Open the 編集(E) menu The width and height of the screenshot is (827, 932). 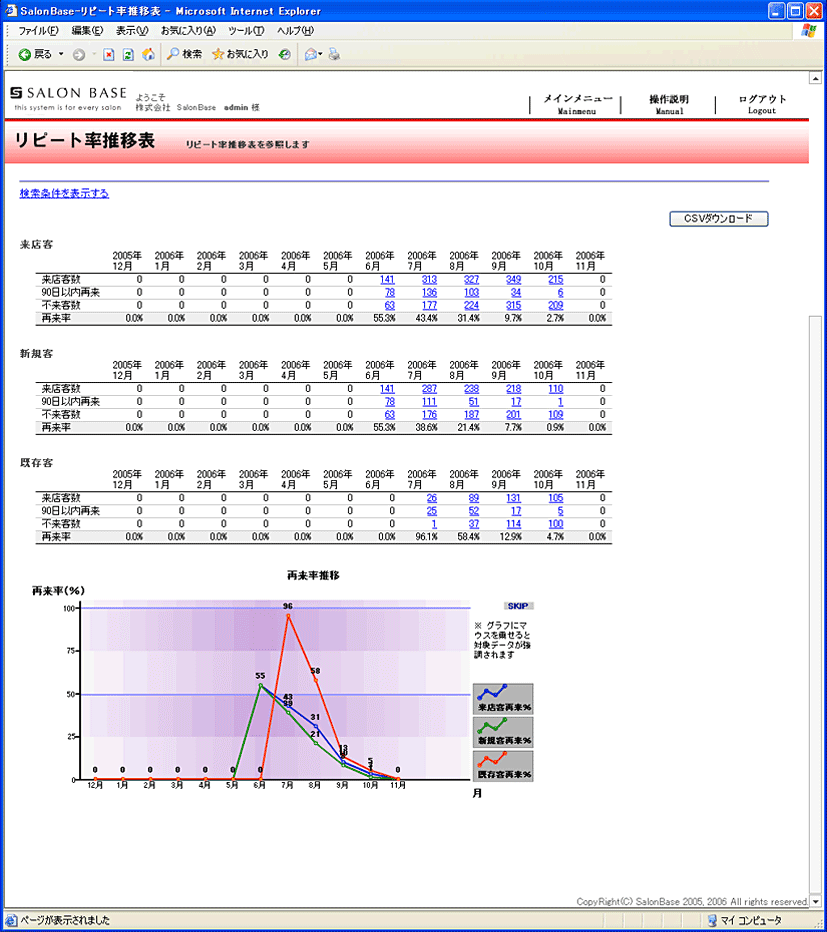click(87, 30)
